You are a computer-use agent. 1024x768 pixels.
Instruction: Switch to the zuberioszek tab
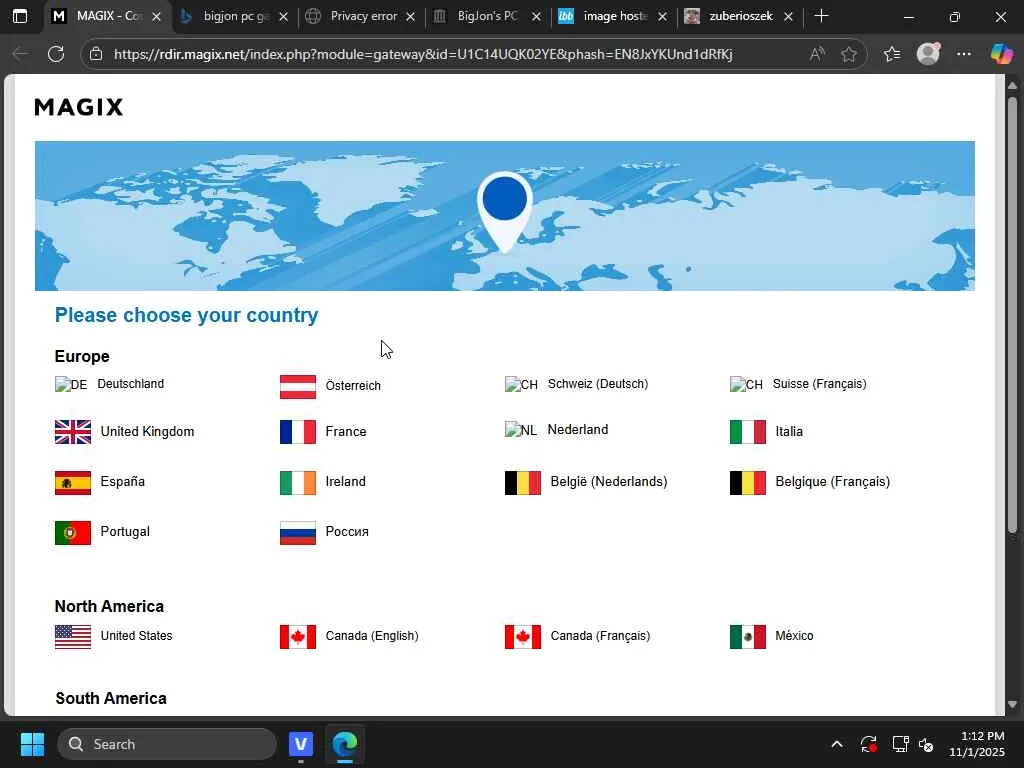coord(740,16)
